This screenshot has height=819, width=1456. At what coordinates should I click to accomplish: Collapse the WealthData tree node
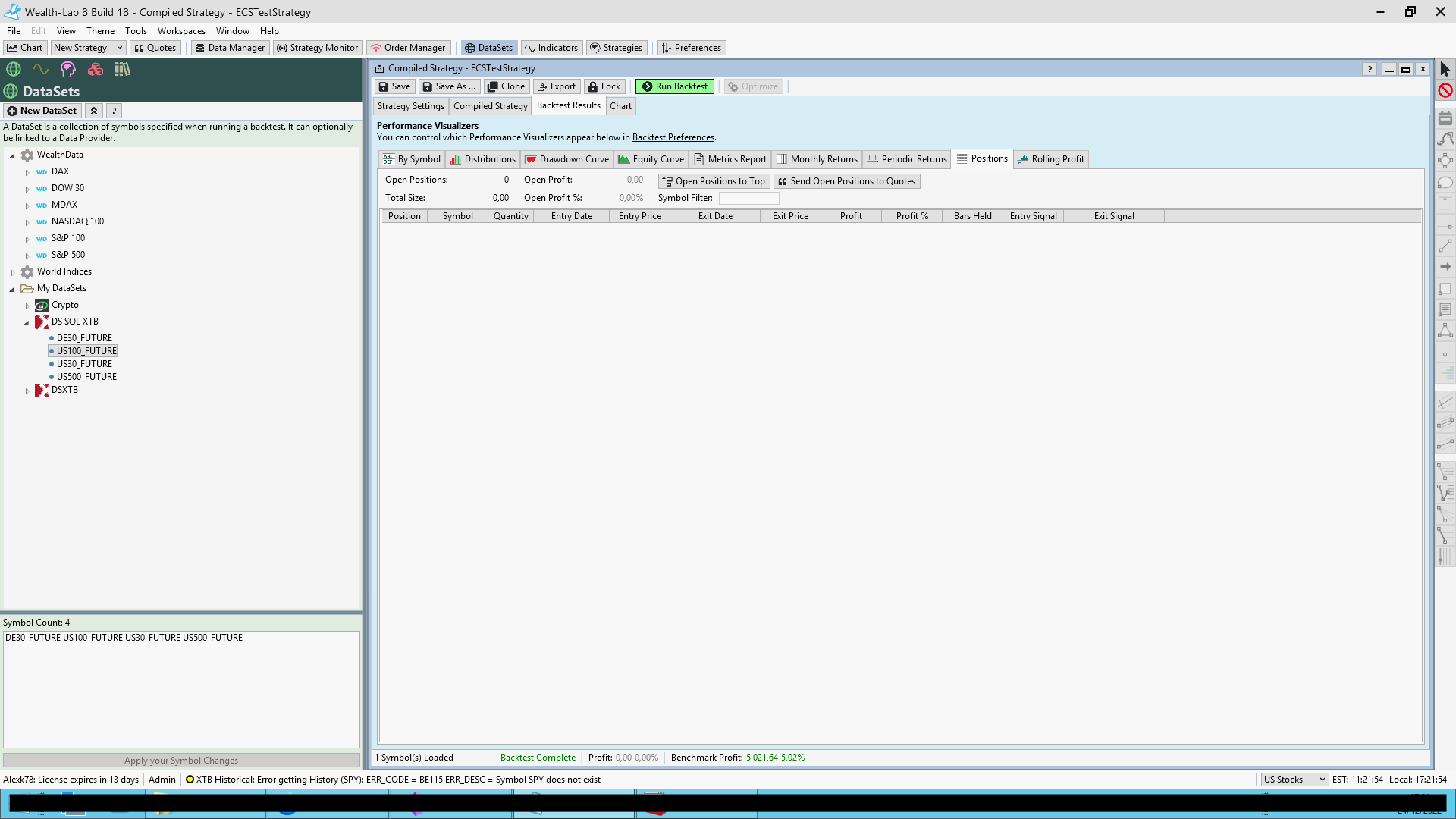(12, 155)
